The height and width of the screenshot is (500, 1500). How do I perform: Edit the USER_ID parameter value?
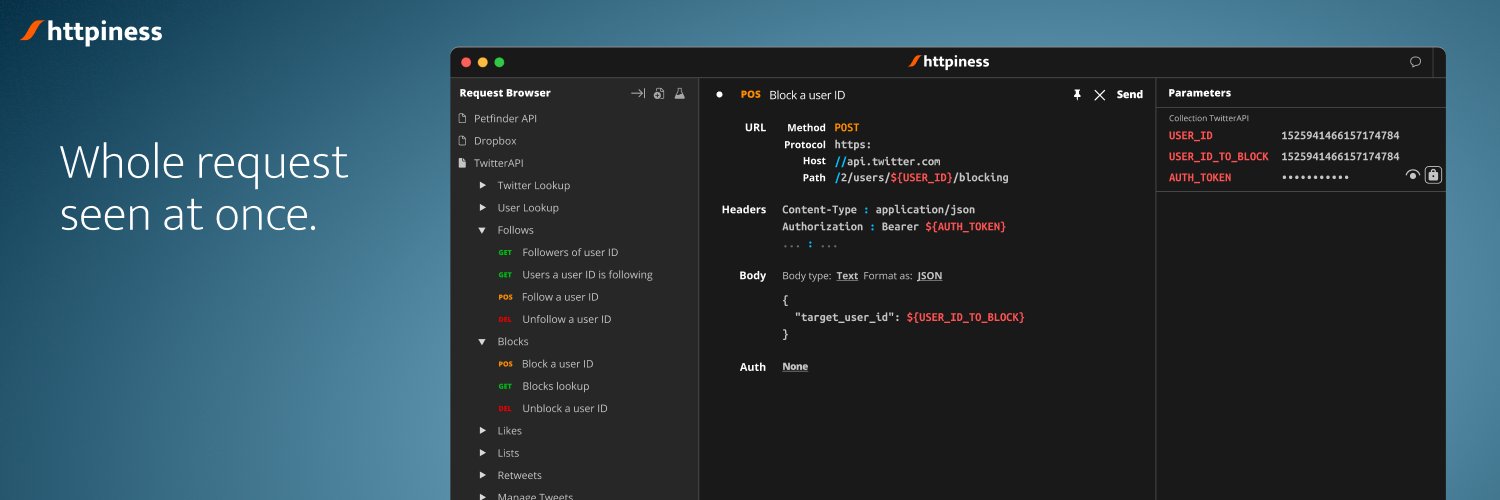1340,136
